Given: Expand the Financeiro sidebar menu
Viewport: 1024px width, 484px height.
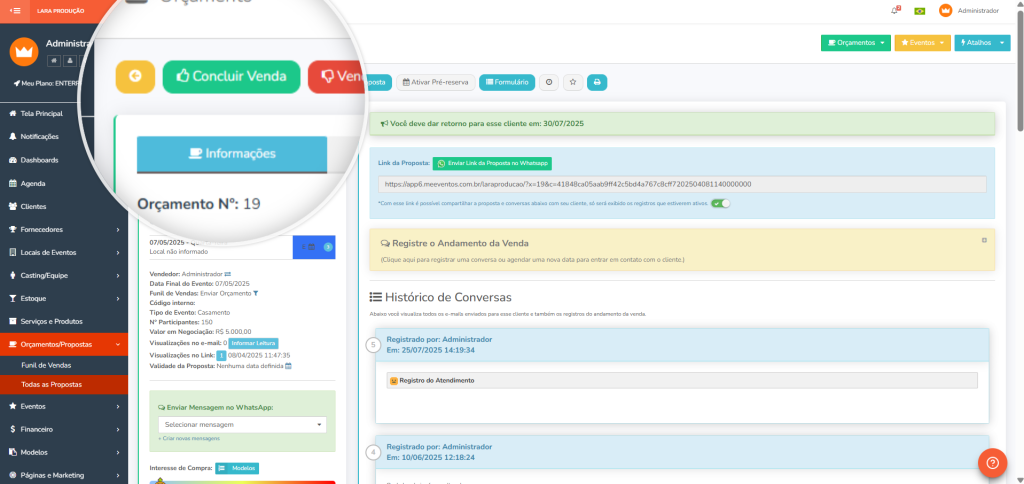Looking at the screenshot, I should tap(64, 429).
